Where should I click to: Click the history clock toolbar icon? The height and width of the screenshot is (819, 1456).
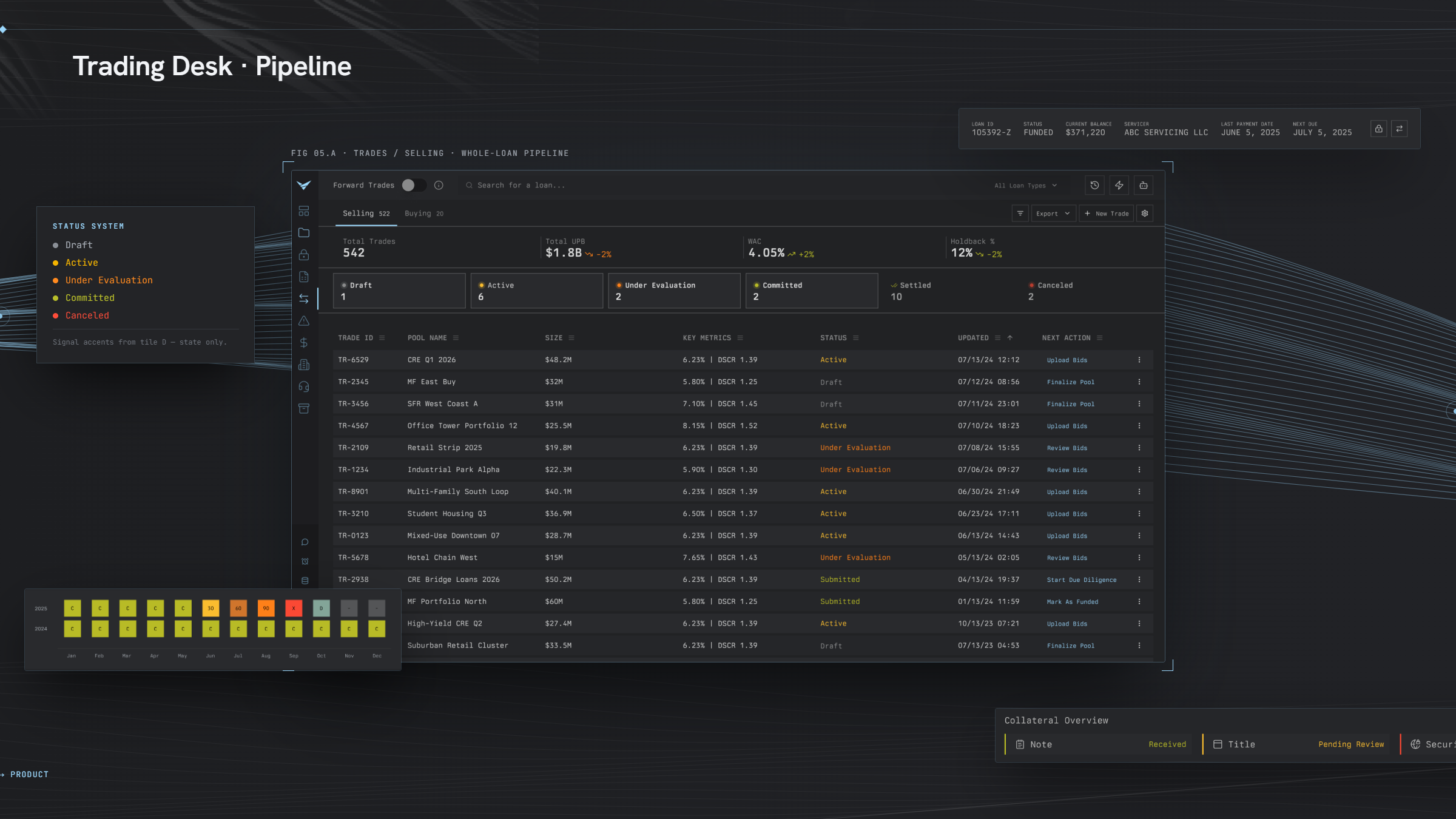[1094, 185]
